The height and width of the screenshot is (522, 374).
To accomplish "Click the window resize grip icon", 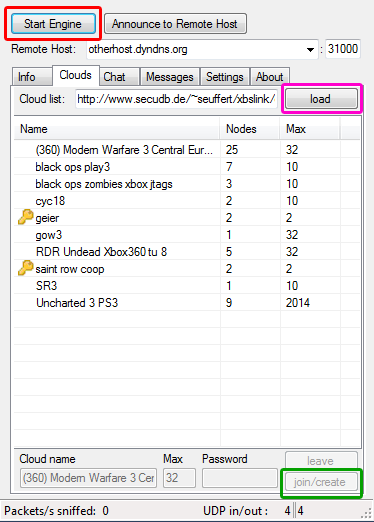I will (x=366, y=513).
